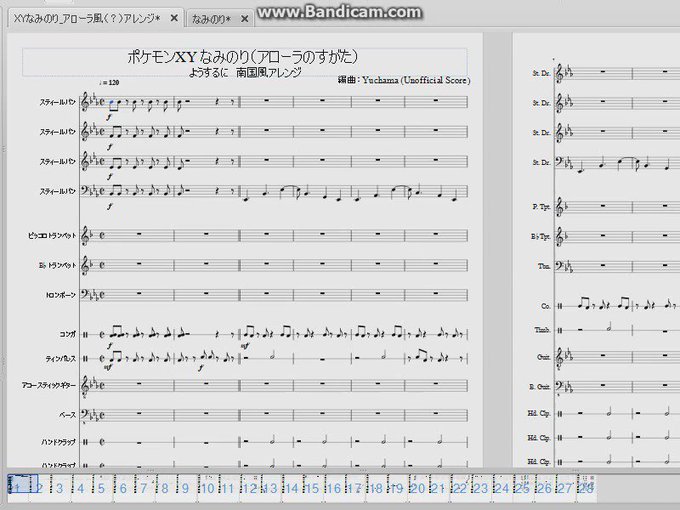Jump to page 11 in the navigator
Screen dimensions: 680x510
228,489
